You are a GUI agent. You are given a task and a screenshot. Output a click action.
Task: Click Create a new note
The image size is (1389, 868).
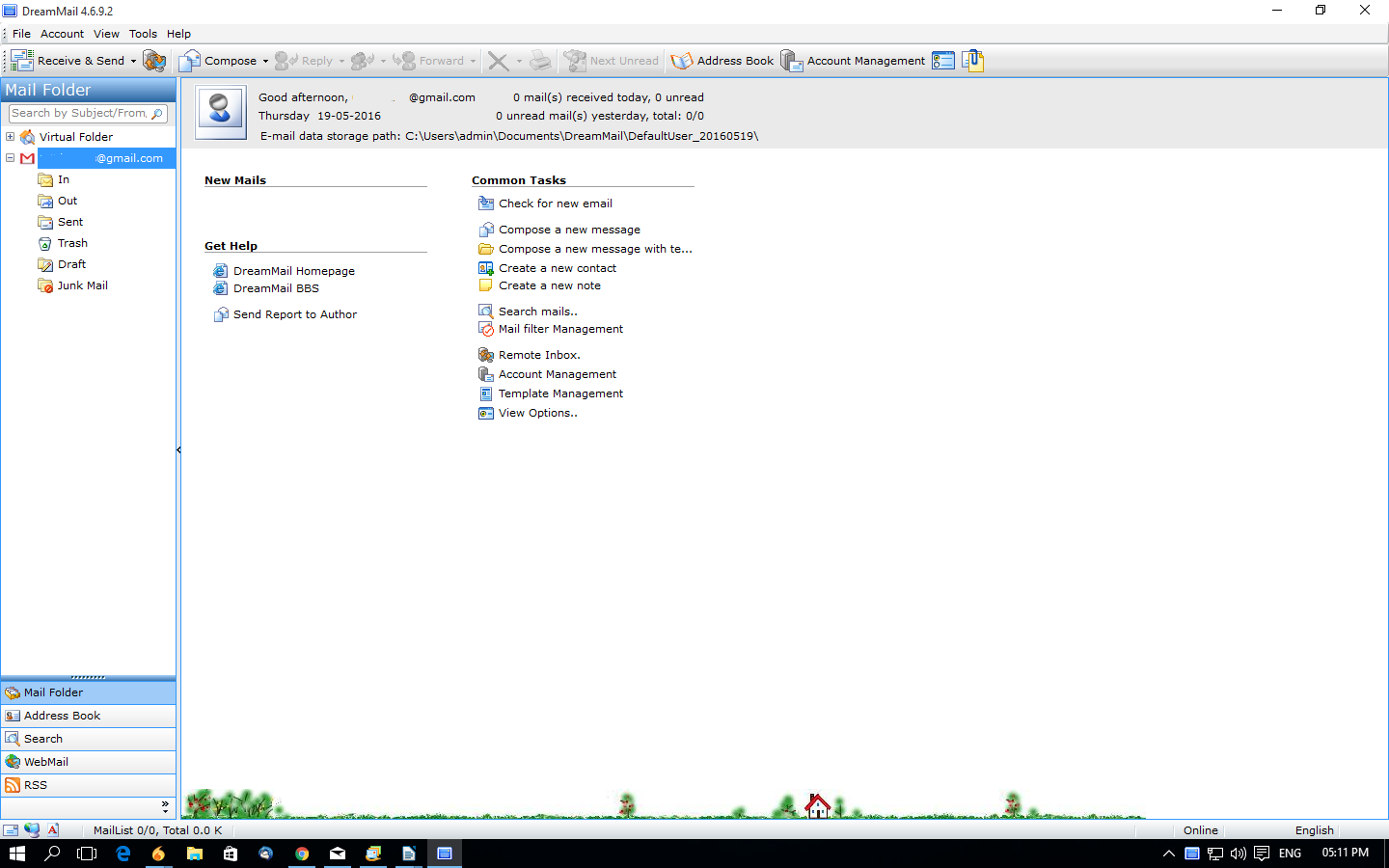pyautogui.click(x=550, y=285)
